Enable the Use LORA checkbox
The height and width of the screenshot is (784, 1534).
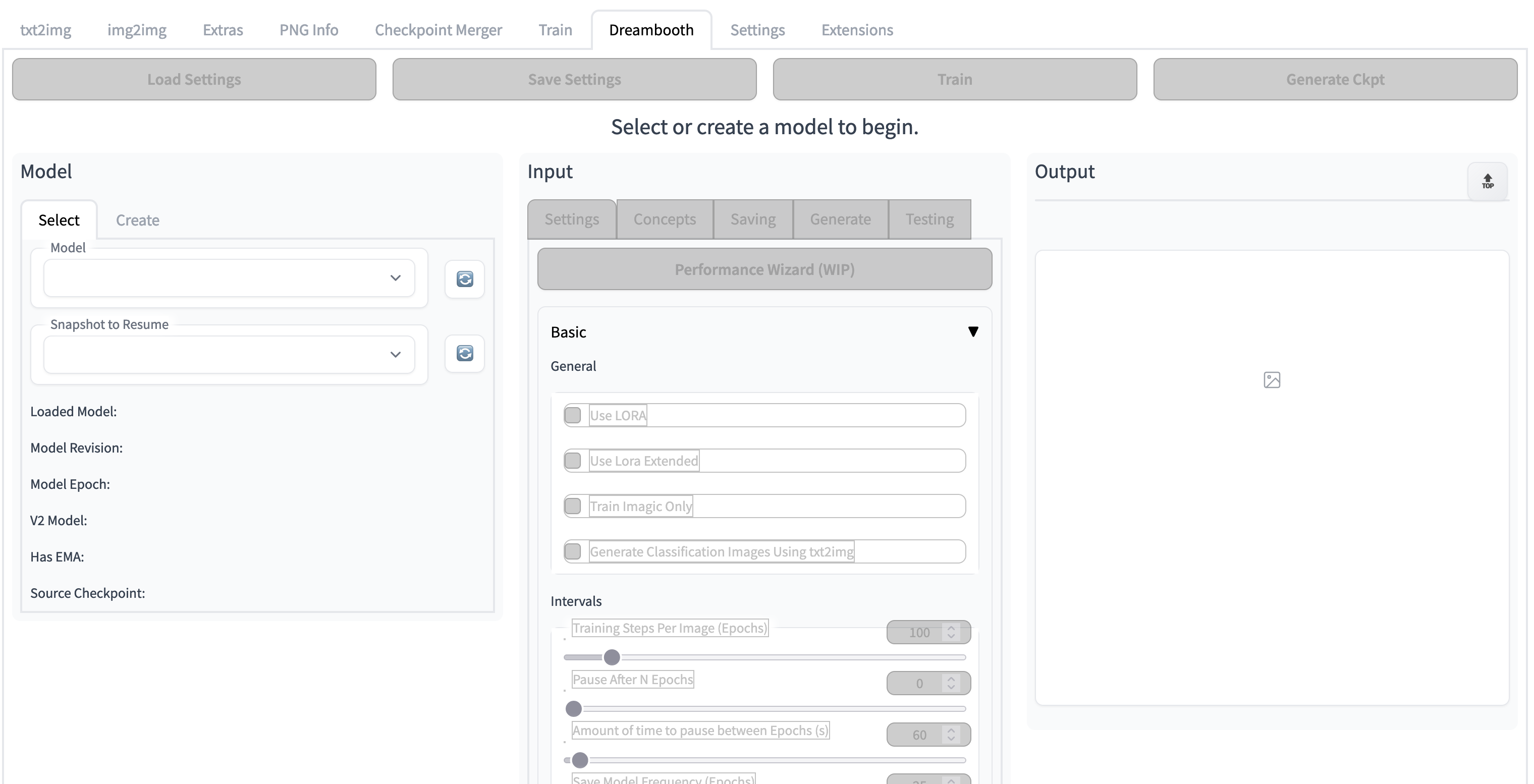pyautogui.click(x=573, y=415)
